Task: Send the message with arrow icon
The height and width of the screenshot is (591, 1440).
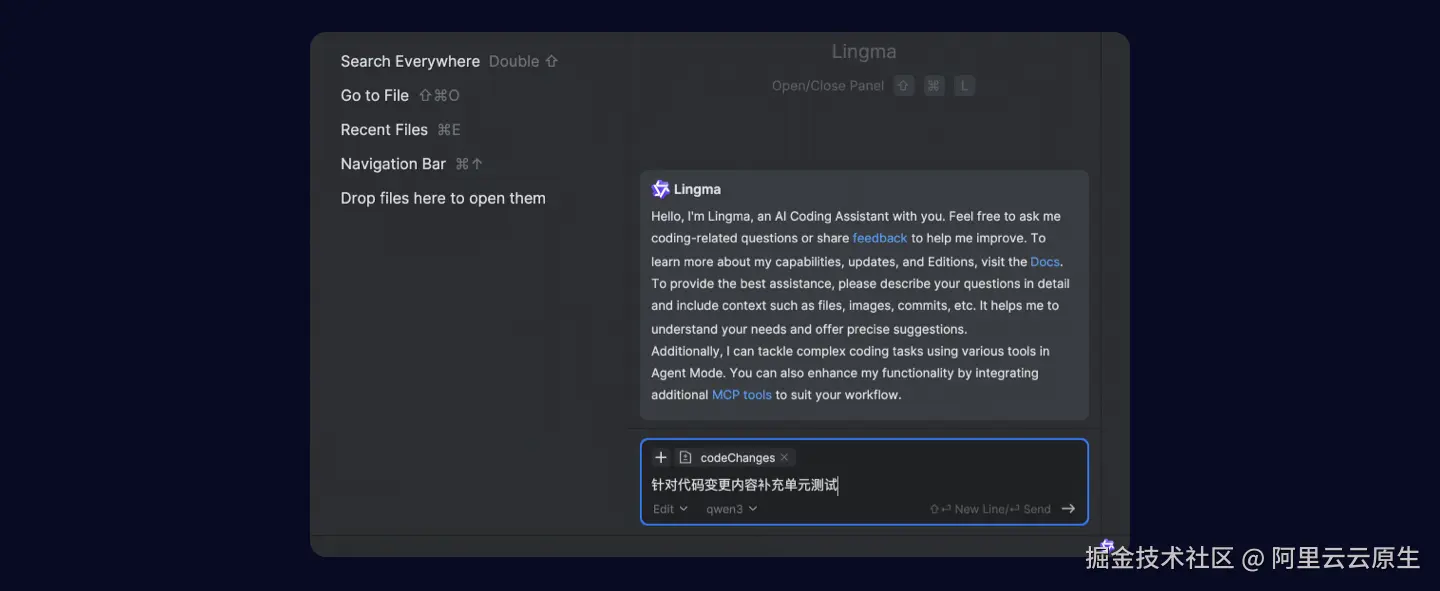Action: point(1068,509)
